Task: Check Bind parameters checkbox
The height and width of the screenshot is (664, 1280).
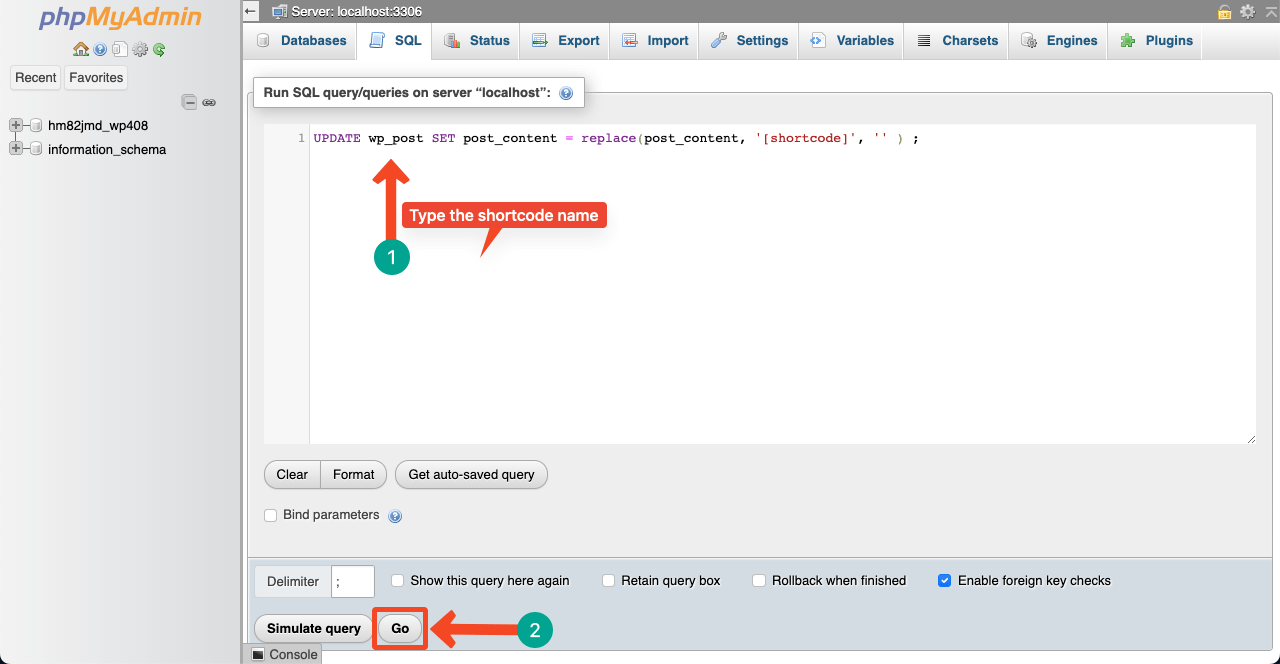Action: tap(270, 515)
